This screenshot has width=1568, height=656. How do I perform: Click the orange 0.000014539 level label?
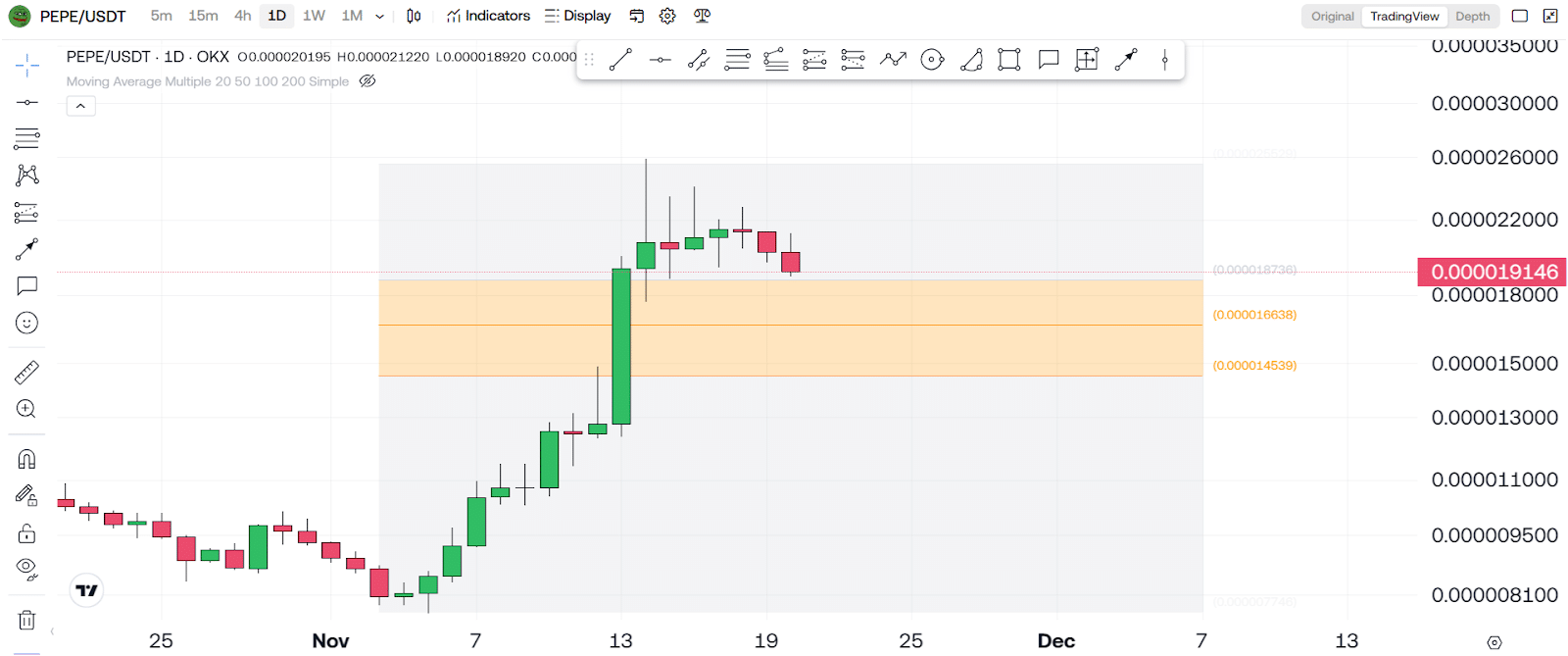click(1254, 366)
